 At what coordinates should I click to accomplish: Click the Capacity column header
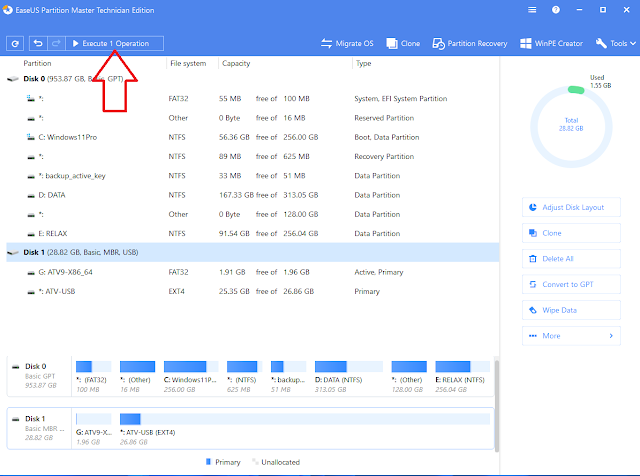click(x=236, y=63)
